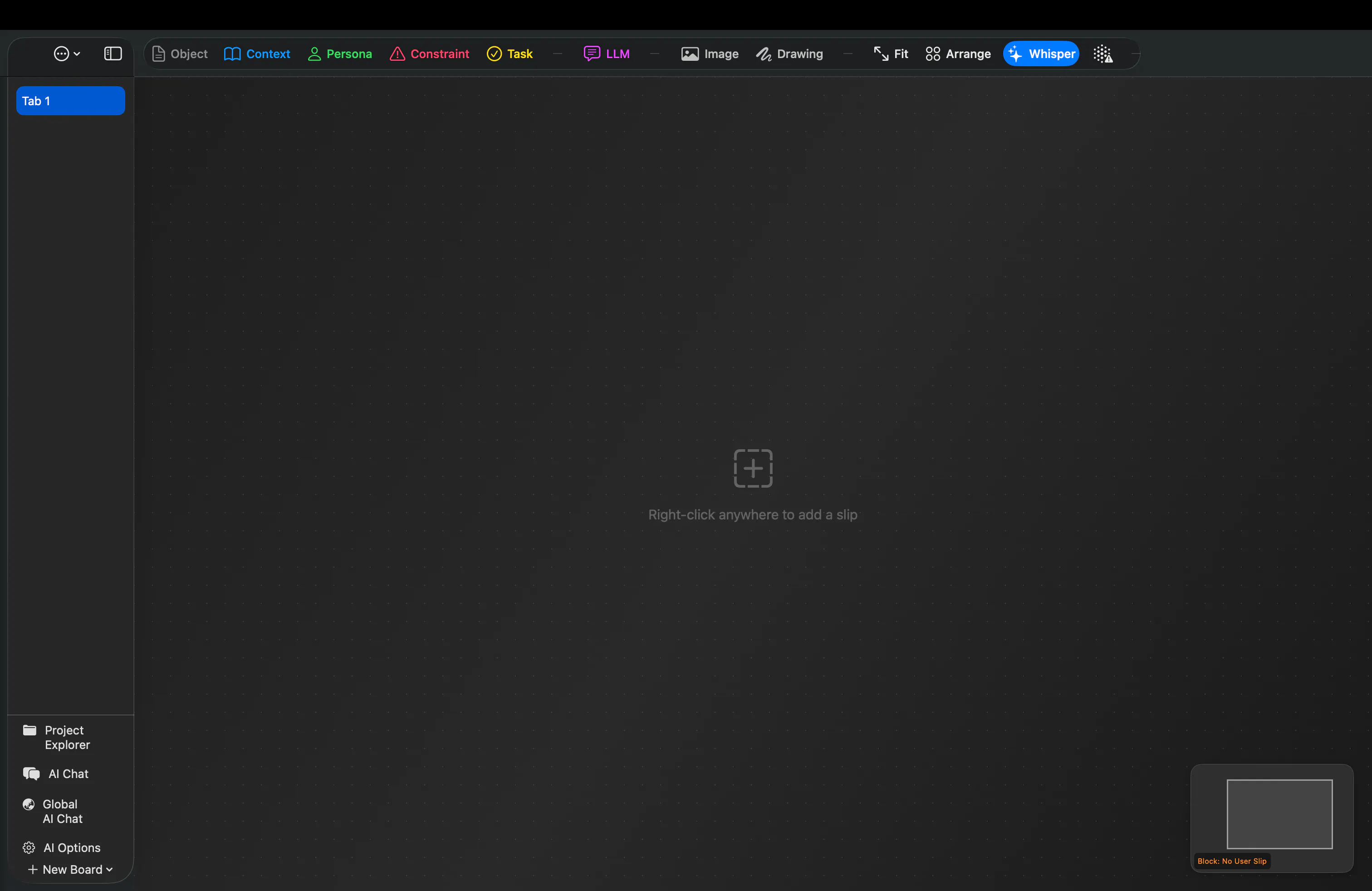Open the AI Chat panel
1372x891 pixels.
point(55,774)
